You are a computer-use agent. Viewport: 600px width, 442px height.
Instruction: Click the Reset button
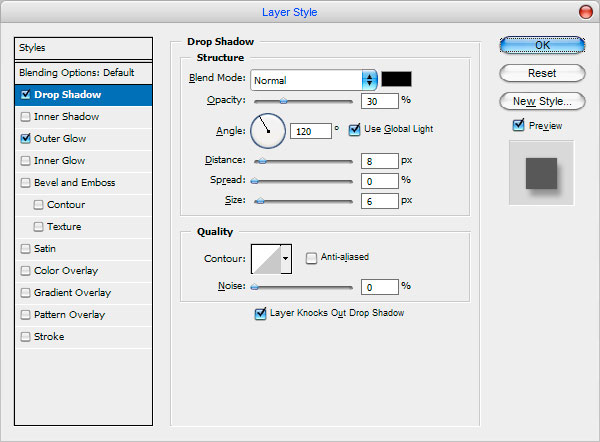542,73
